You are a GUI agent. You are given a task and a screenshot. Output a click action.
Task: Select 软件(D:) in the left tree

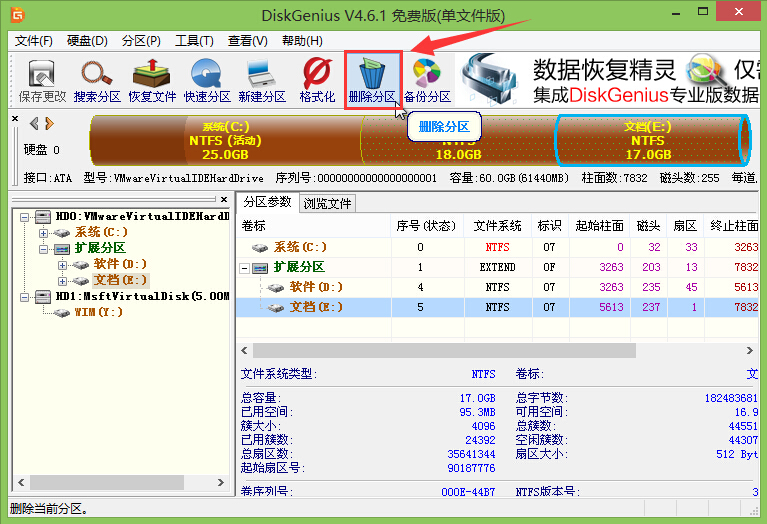tap(120, 264)
